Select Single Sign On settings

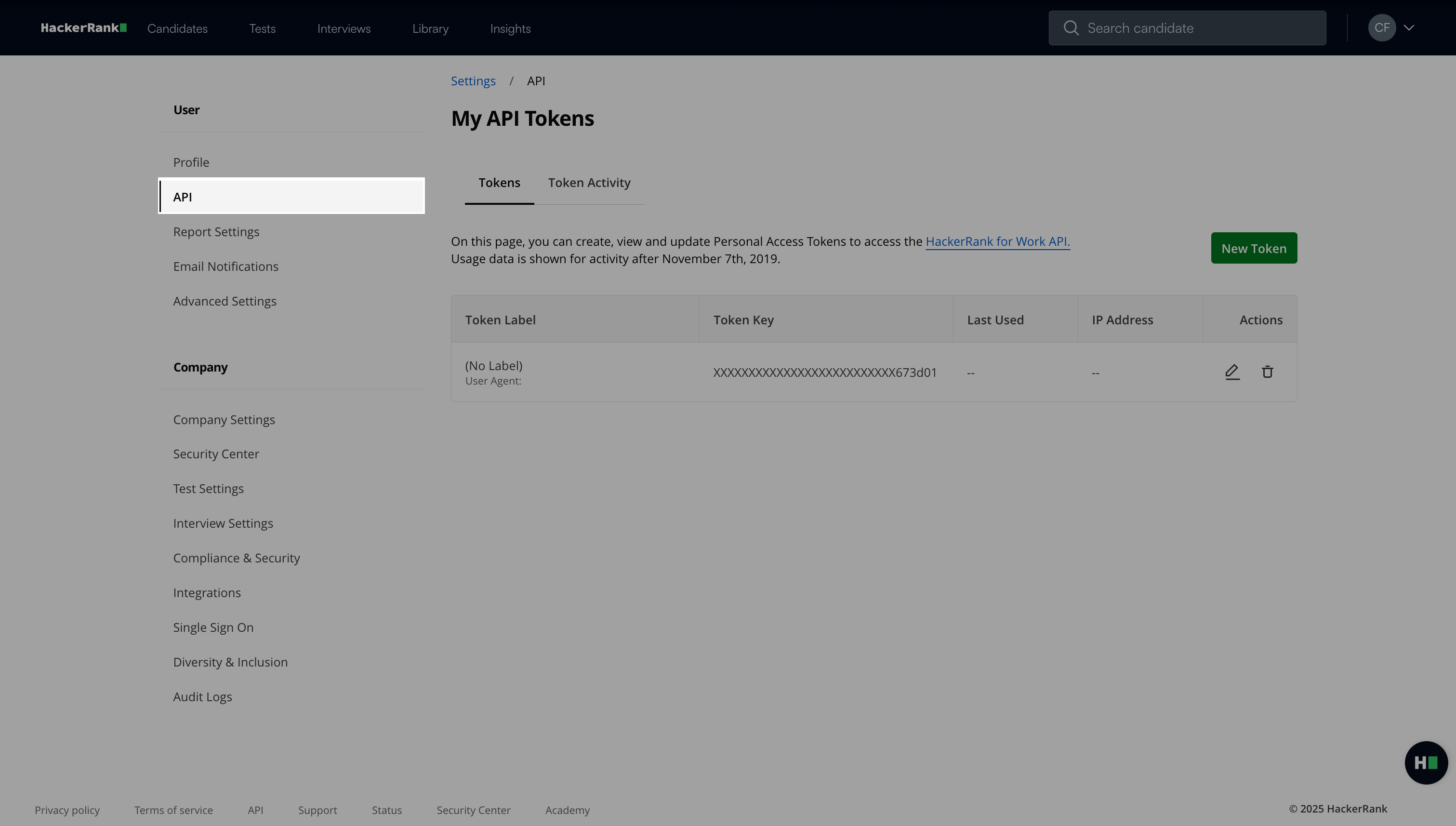(213, 627)
